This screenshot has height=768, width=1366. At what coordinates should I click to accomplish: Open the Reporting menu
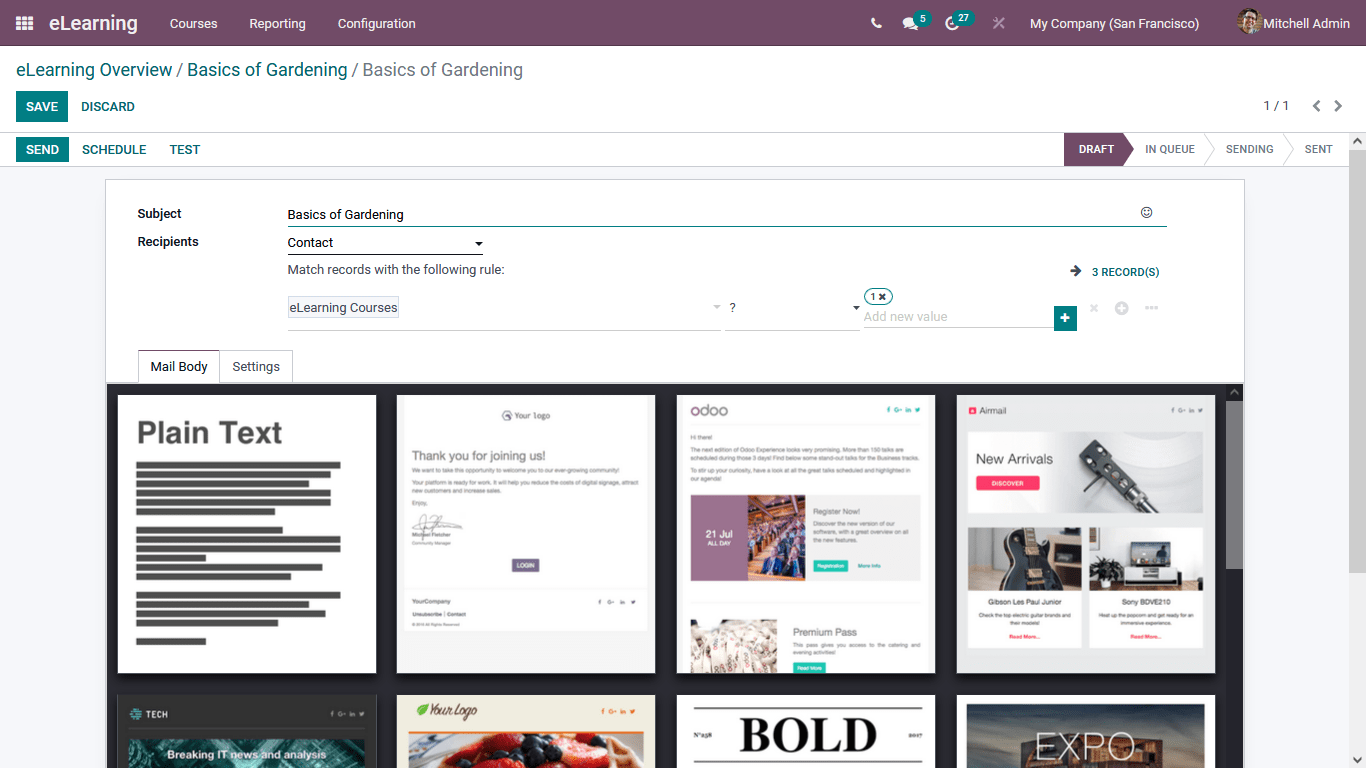[277, 23]
